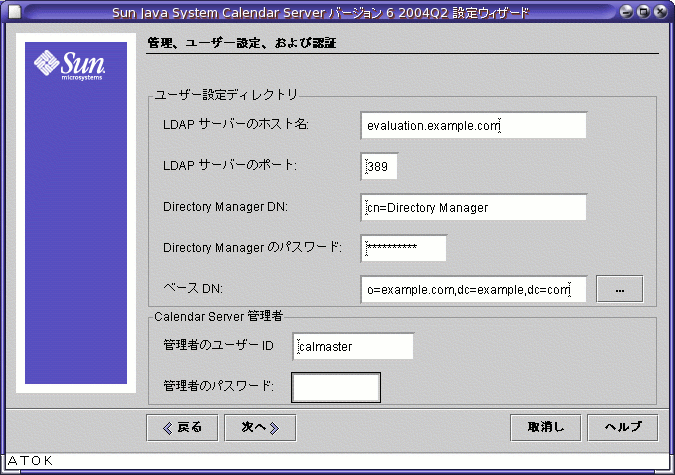The height and width of the screenshot is (475, 675).
Task: Click the 'LDAP サーバーのホスト名:' label
Action: tap(236, 124)
